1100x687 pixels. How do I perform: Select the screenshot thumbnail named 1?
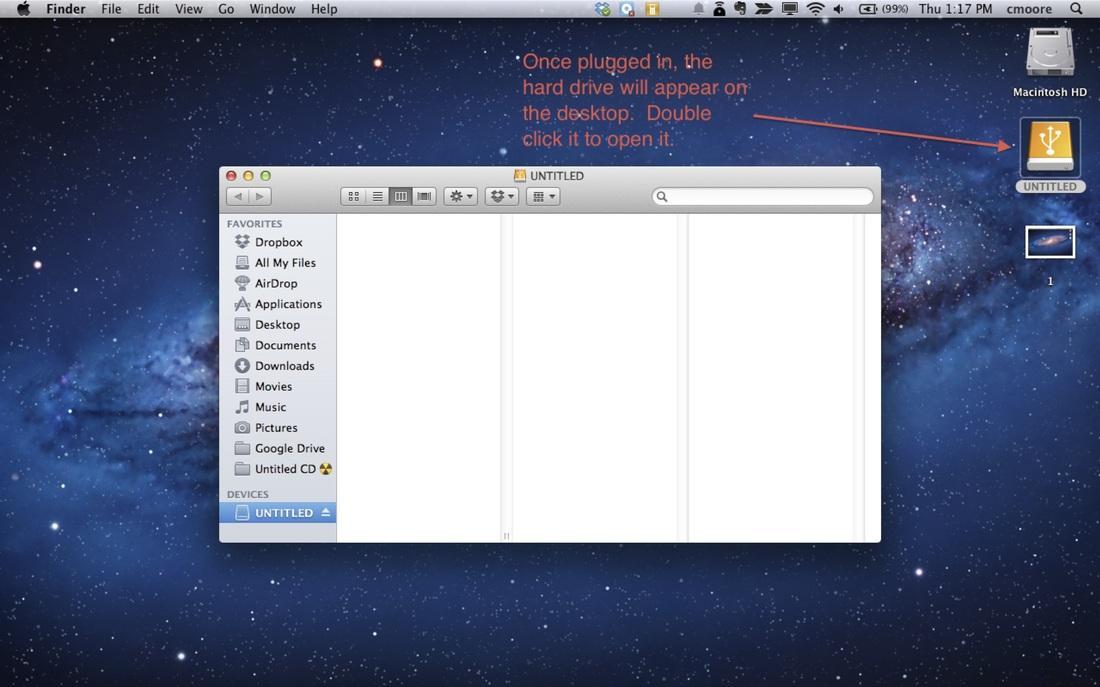1049,242
